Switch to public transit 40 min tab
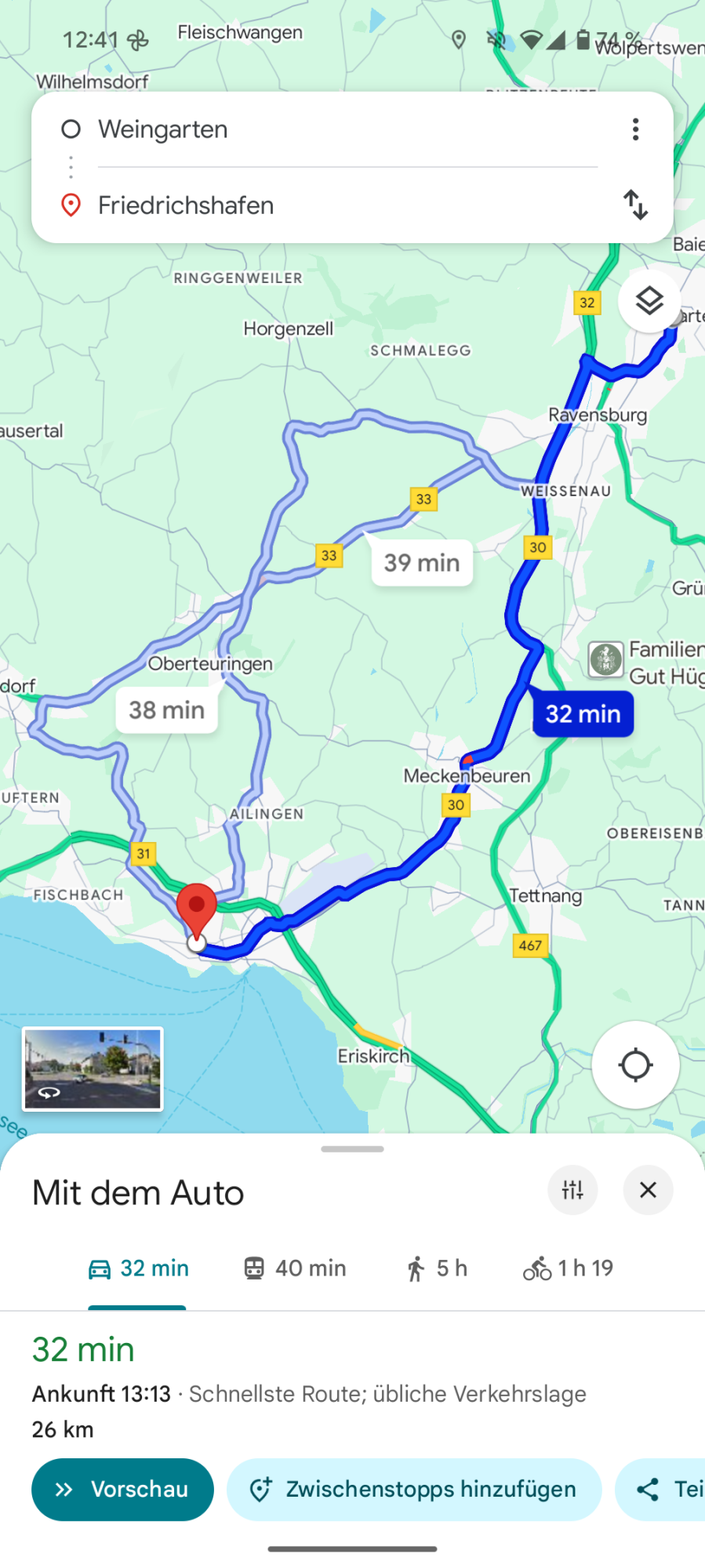Screen dimensions: 705x1568 294,1269
